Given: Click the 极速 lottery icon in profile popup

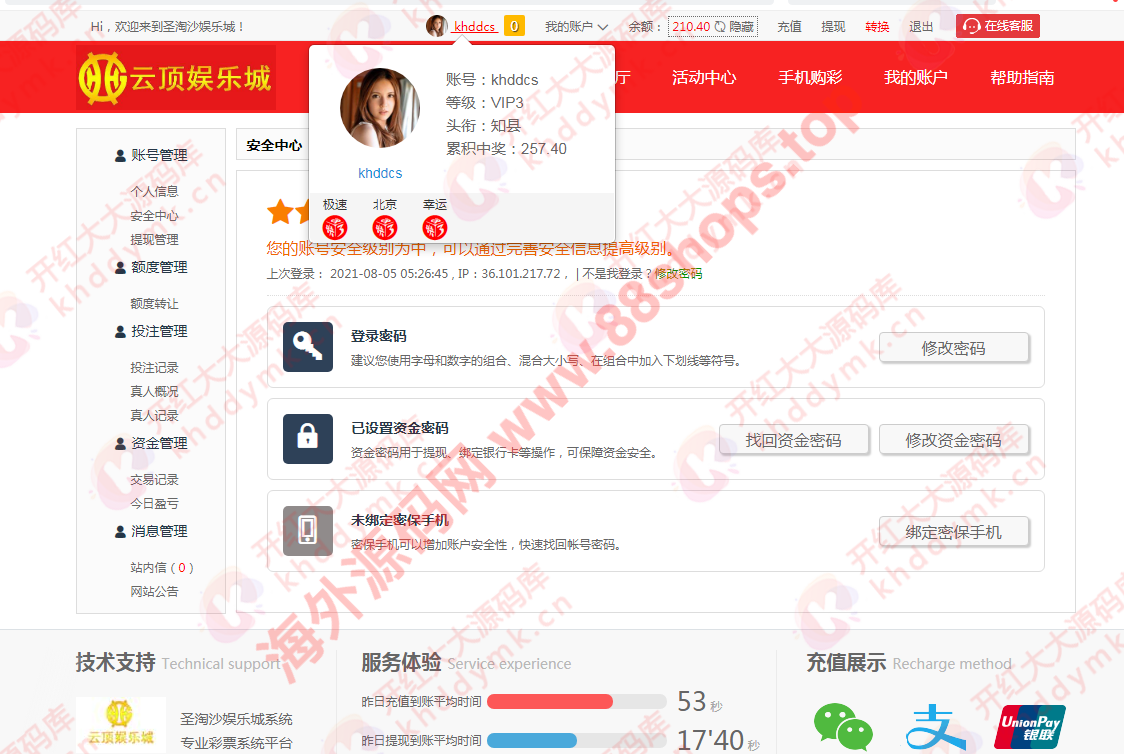Looking at the screenshot, I should tap(334, 227).
